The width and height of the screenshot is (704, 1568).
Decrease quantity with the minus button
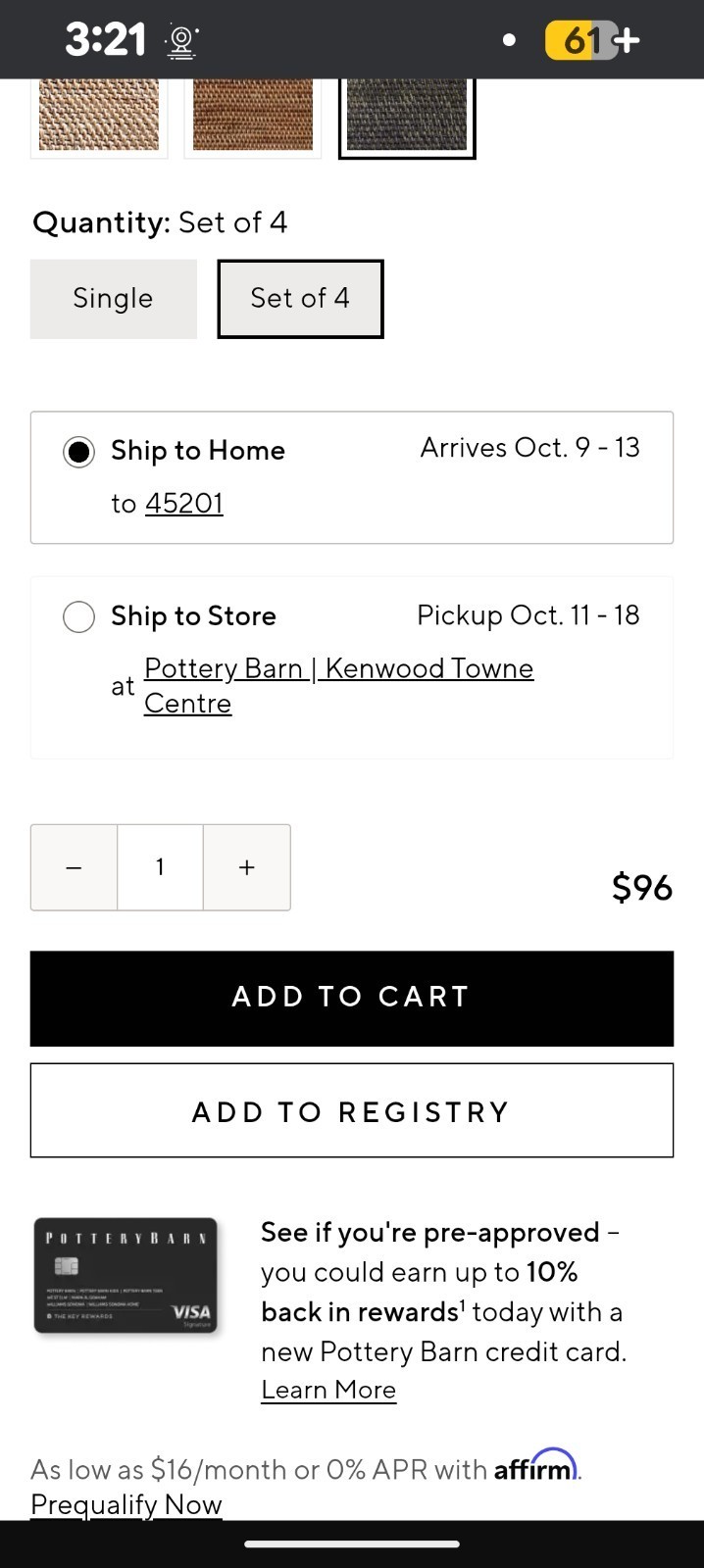click(74, 867)
